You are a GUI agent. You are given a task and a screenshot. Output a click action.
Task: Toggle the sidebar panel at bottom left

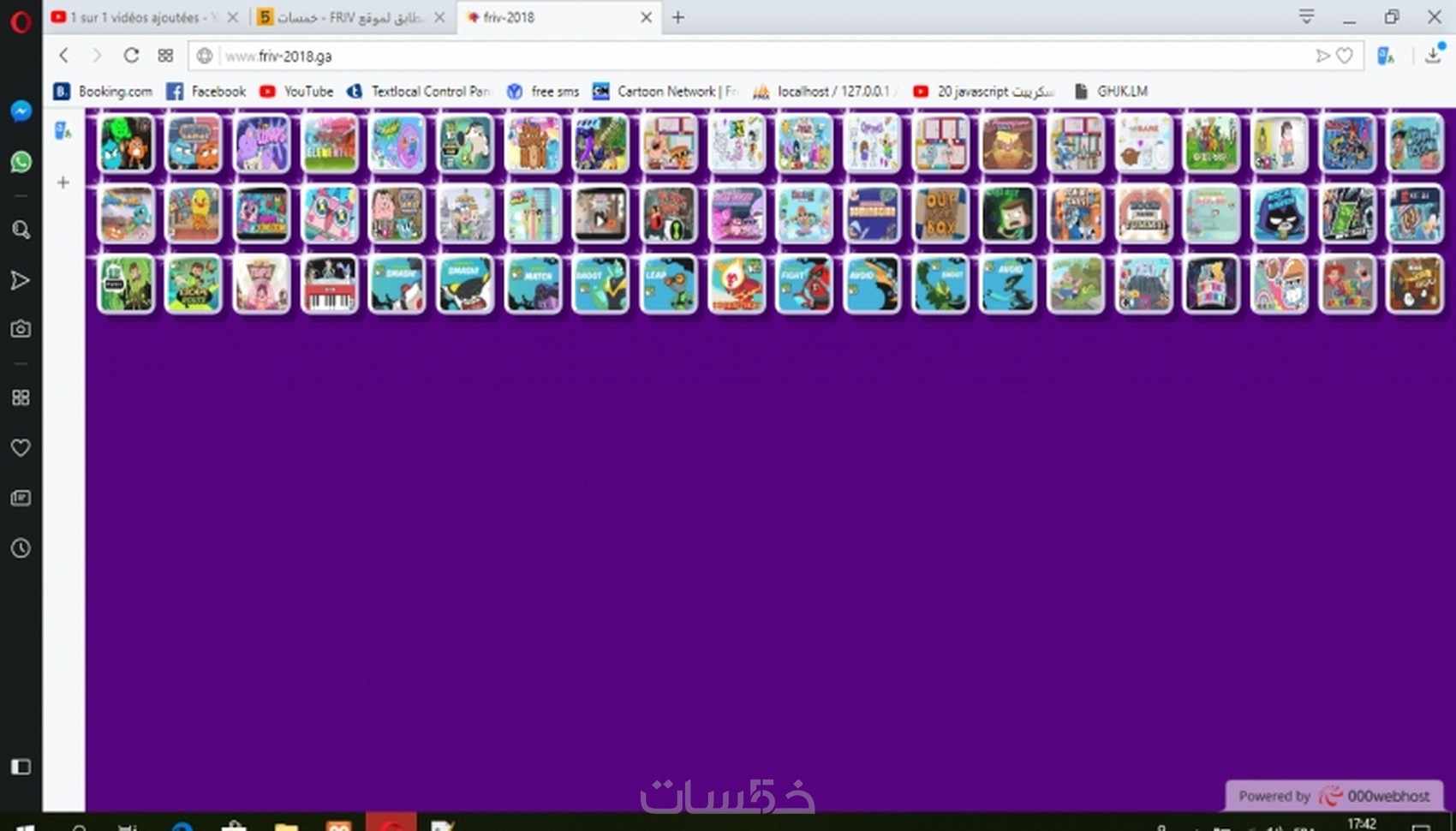click(x=21, y=767)
